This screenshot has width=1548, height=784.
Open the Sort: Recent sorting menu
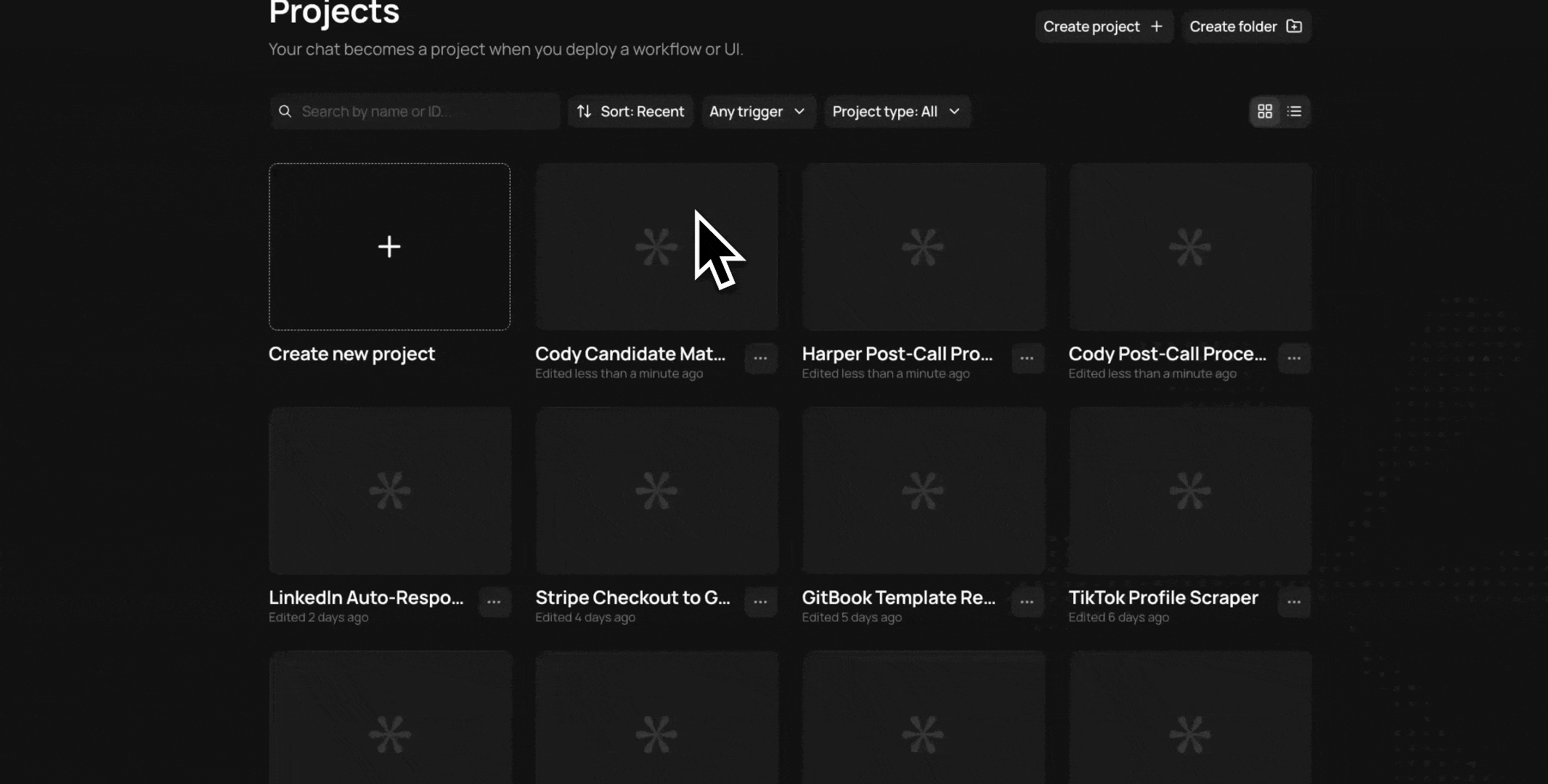click(x=630, y=112)
